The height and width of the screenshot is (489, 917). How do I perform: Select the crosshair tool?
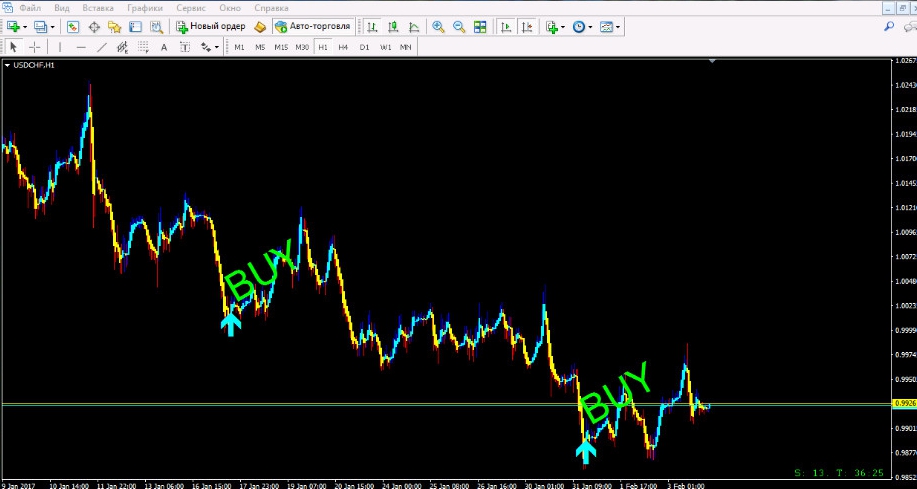click(36, 47)
